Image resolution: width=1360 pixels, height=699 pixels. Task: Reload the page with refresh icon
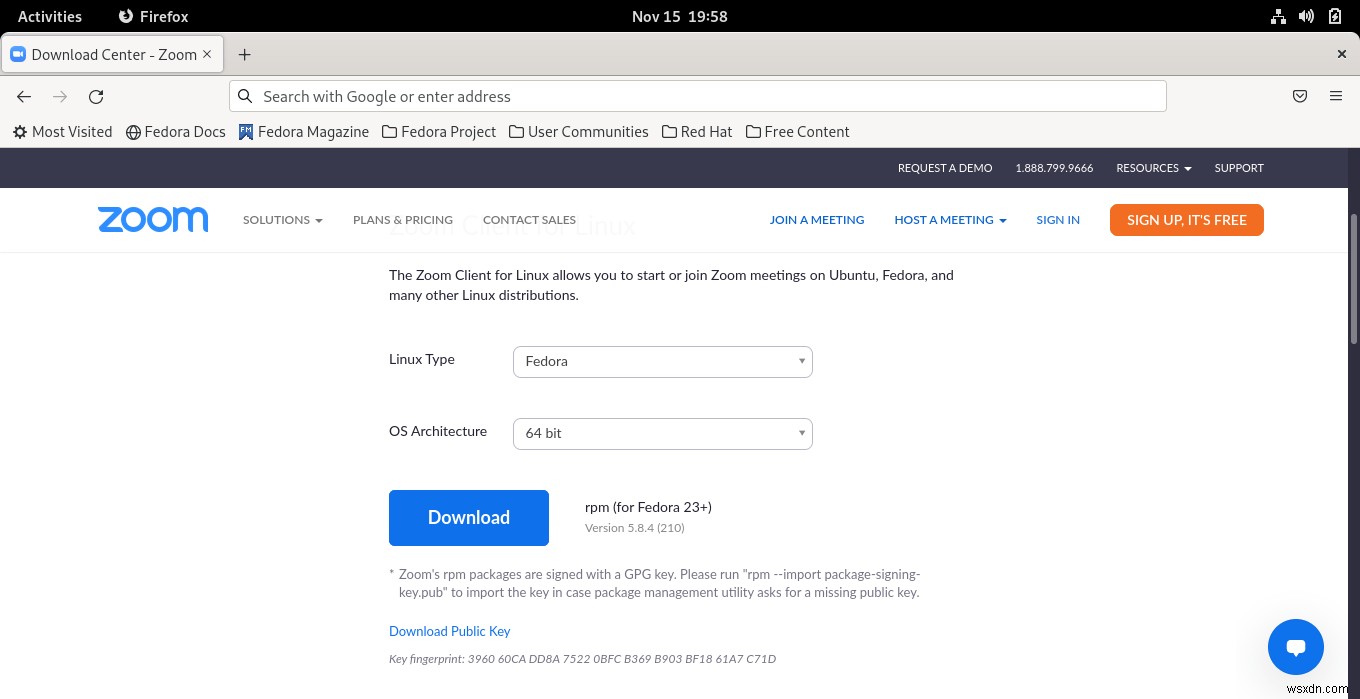pos(96,97)
